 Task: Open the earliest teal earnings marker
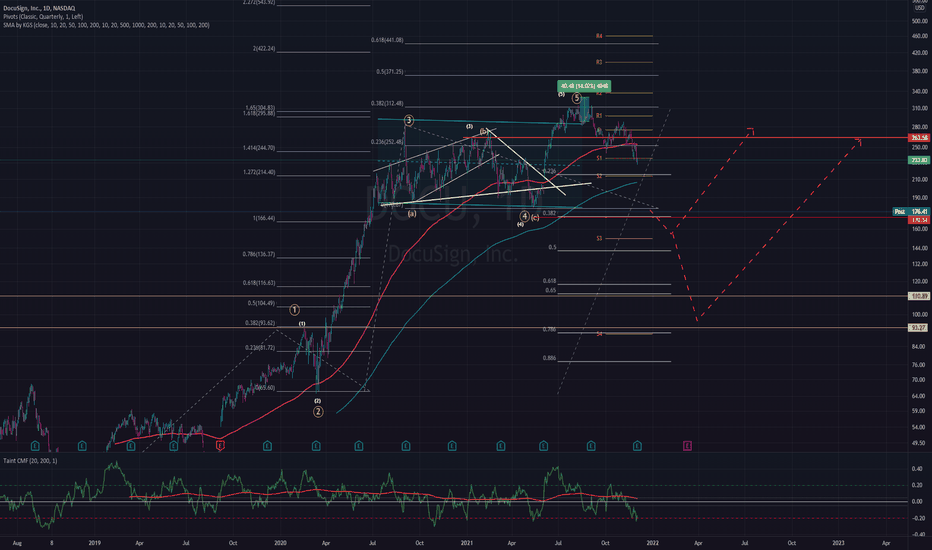pyautogui.click(x=35, y=445)
